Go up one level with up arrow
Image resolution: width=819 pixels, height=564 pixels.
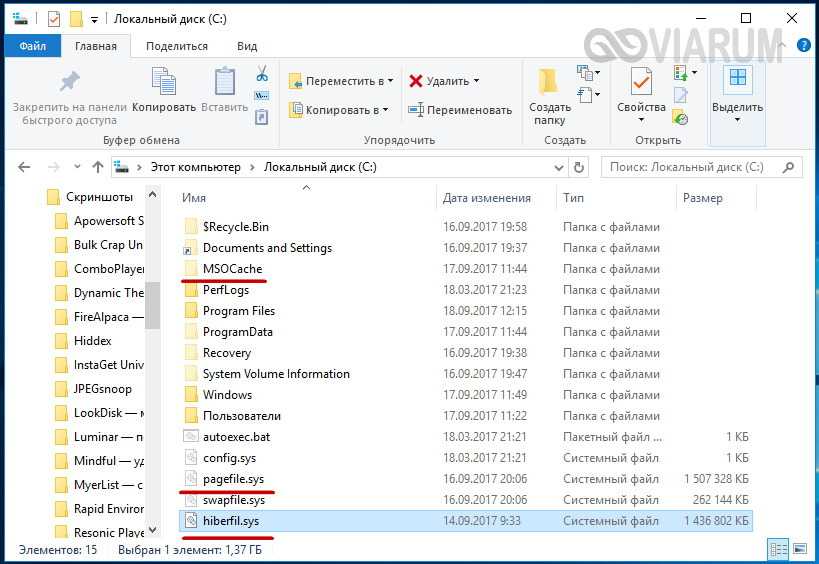98,167
